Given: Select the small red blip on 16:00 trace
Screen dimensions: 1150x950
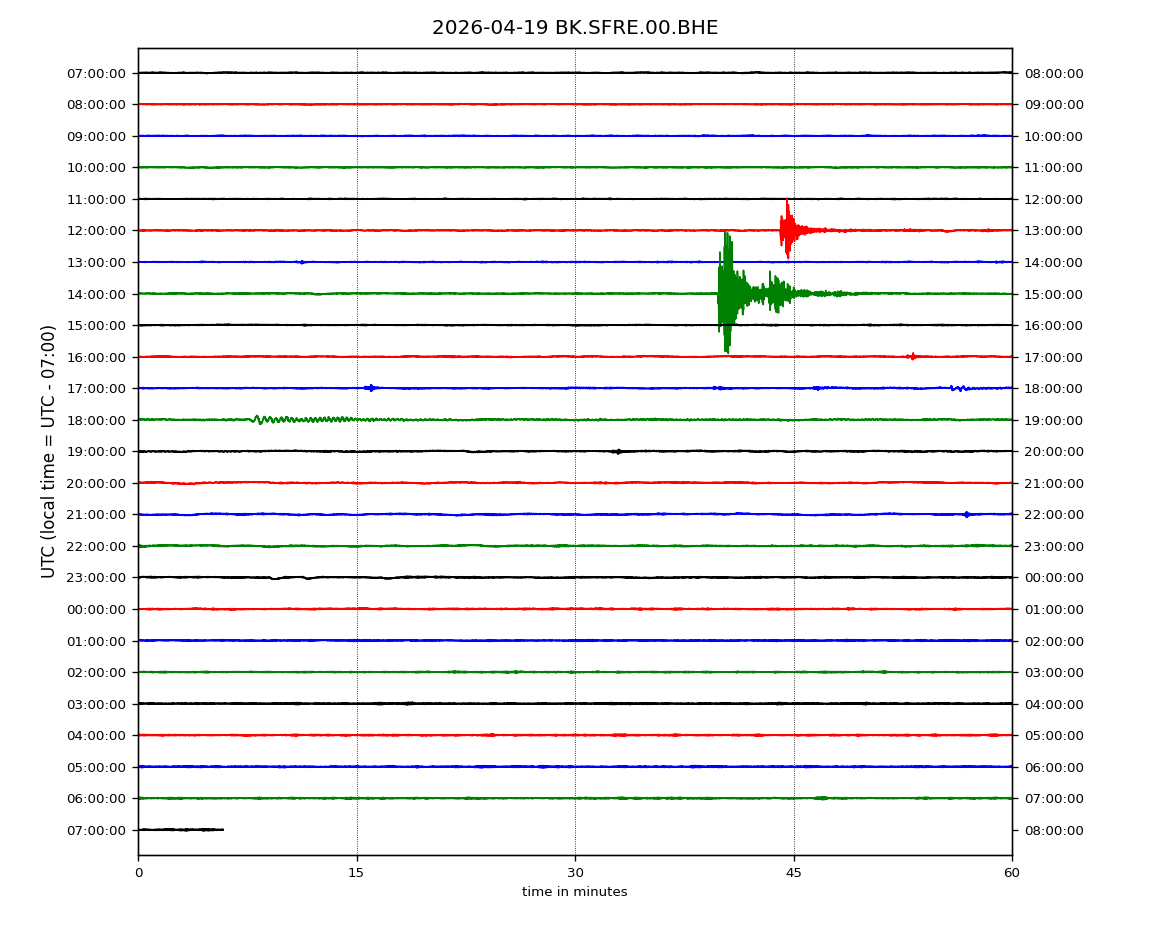Looking at the screenshot, I should coord(912,356).
